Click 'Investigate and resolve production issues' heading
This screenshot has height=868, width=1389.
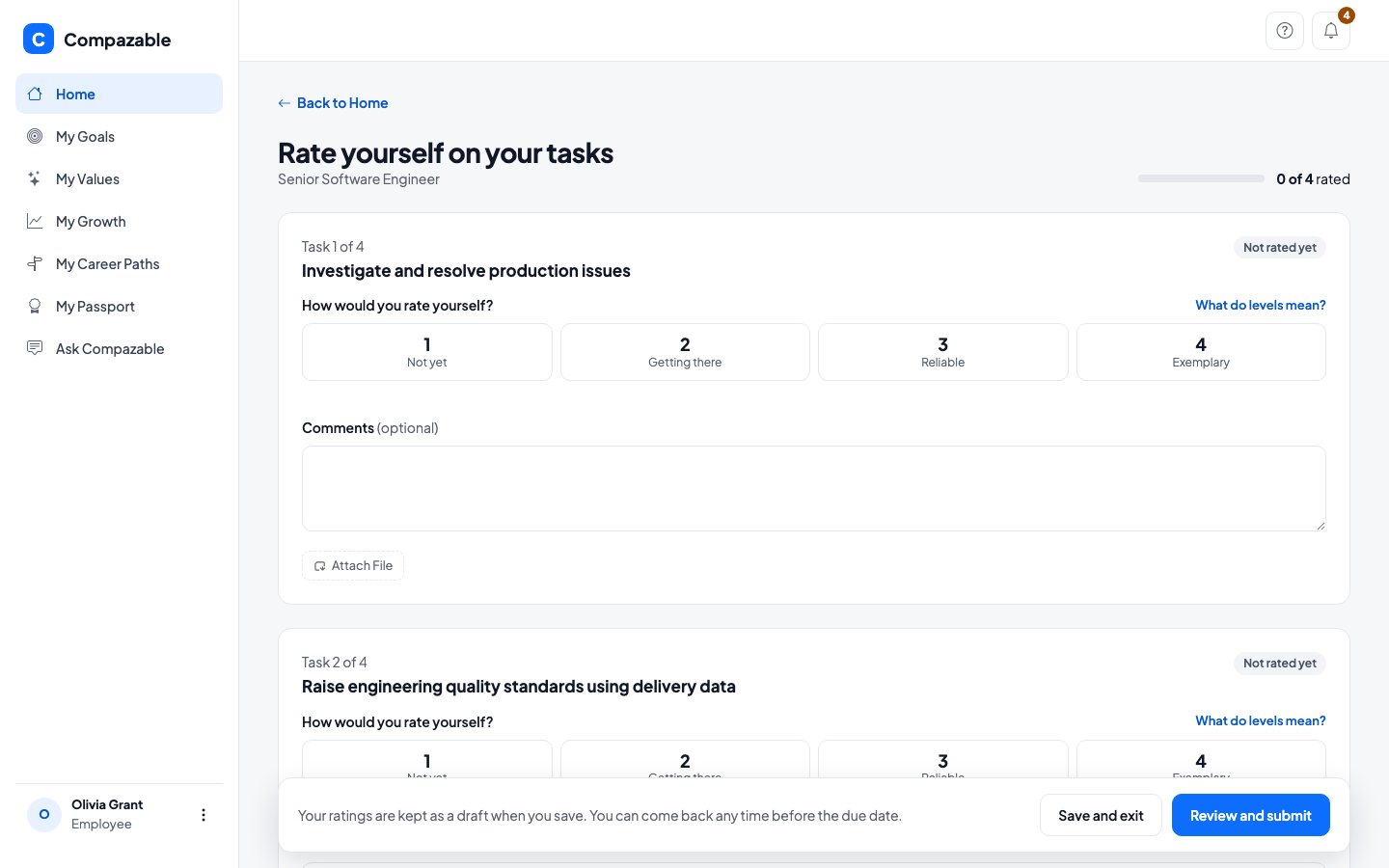(x=466, y=271)
